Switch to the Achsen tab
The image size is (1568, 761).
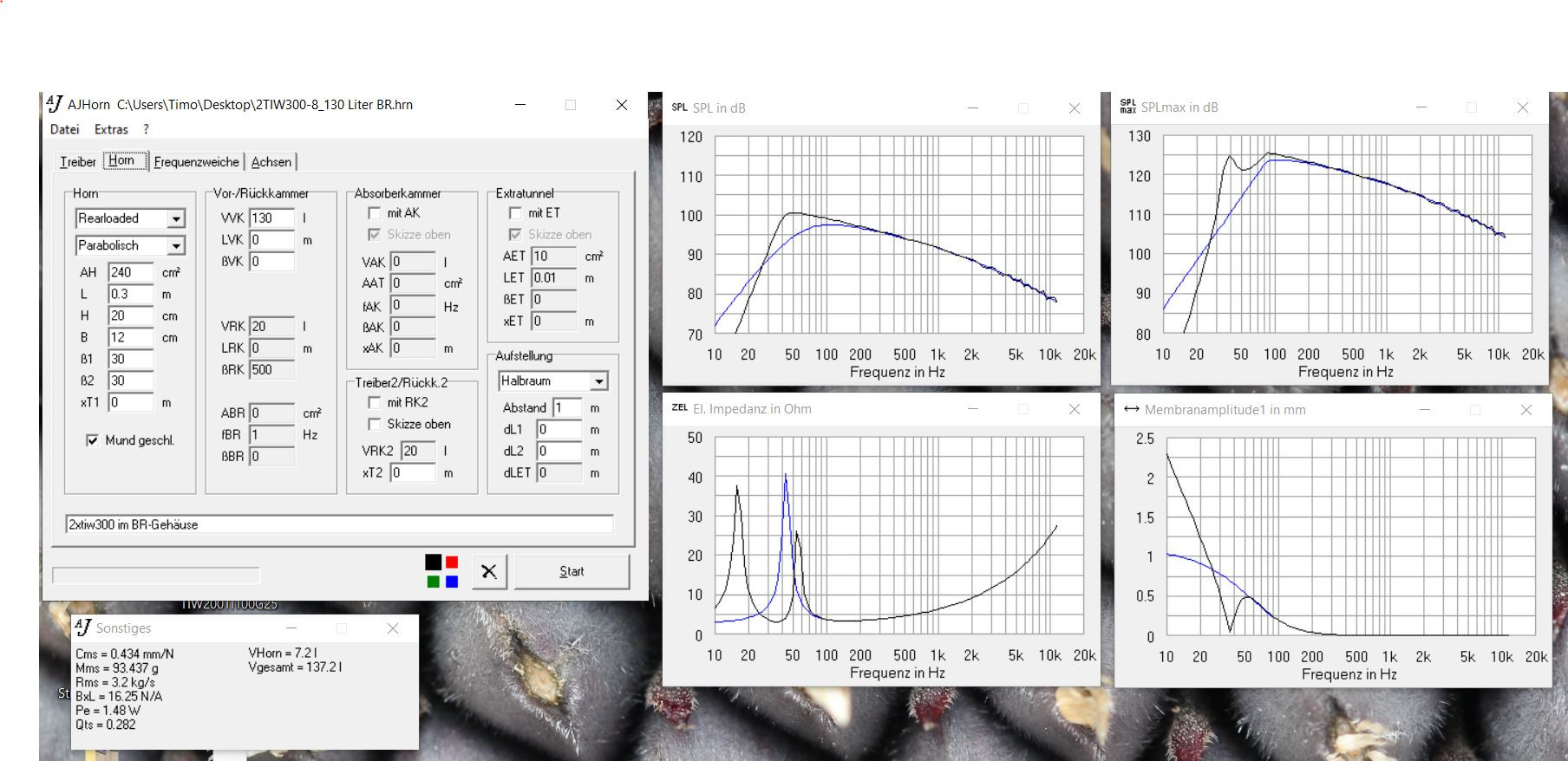pos(271,162)
